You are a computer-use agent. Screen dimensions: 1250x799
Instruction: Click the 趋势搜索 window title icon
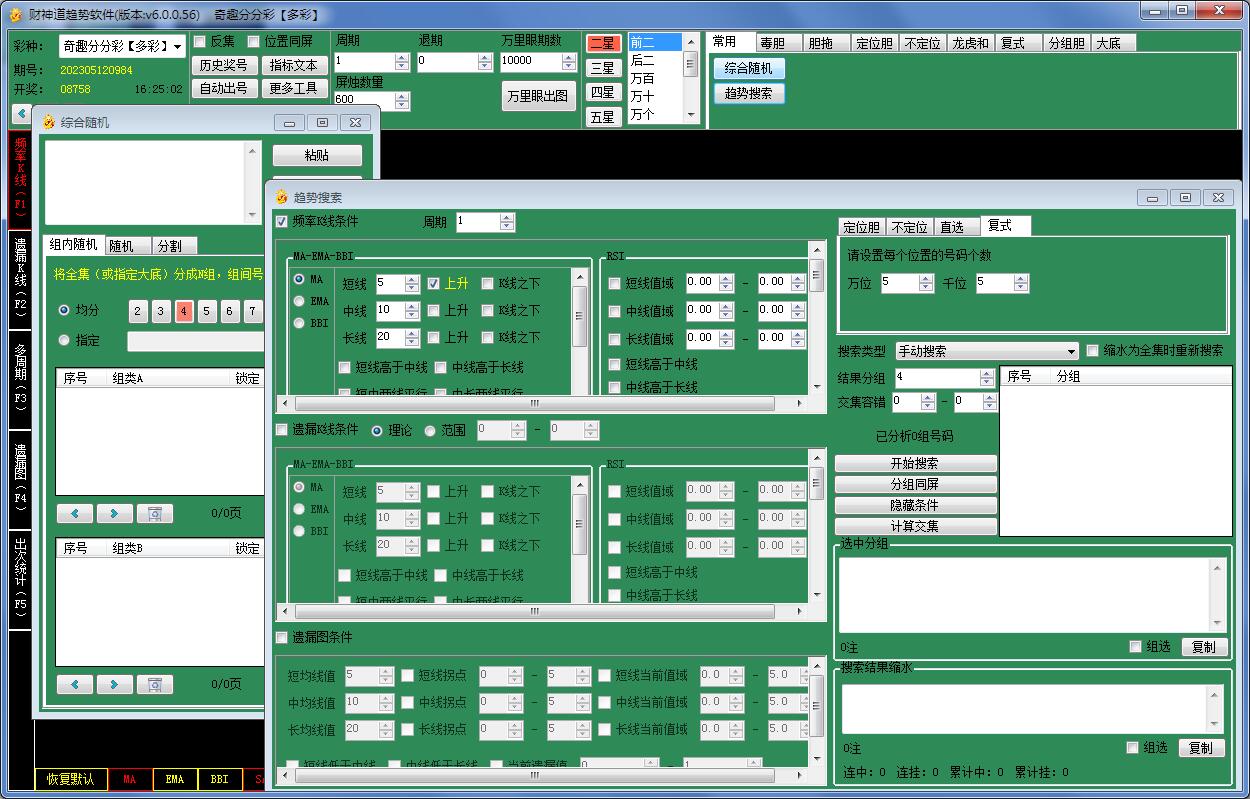[x=281, y=198]
